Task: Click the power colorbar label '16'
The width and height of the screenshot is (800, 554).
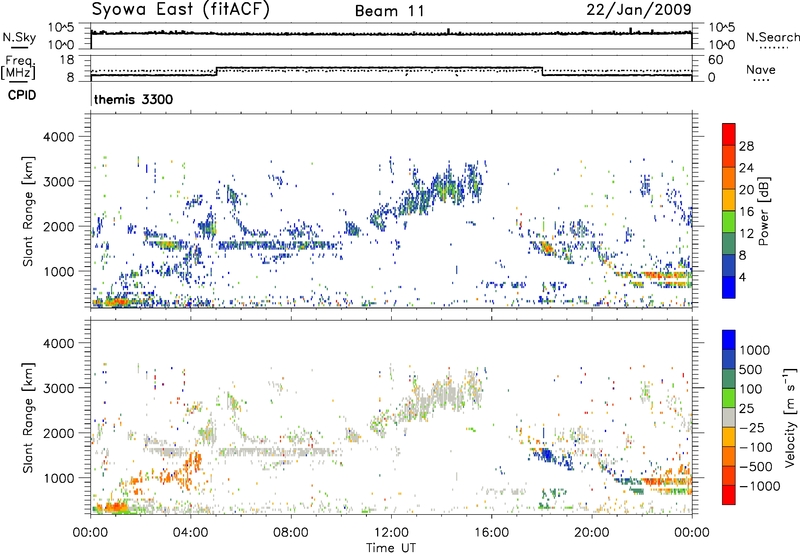Action: click(x=746, y=212)
